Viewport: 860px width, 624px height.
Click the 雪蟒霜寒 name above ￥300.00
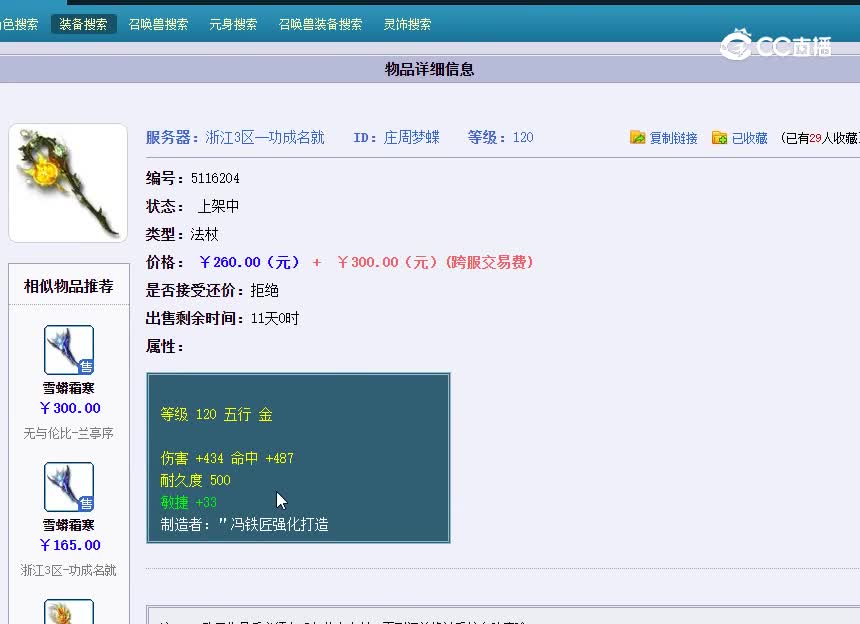coord(69,388)
